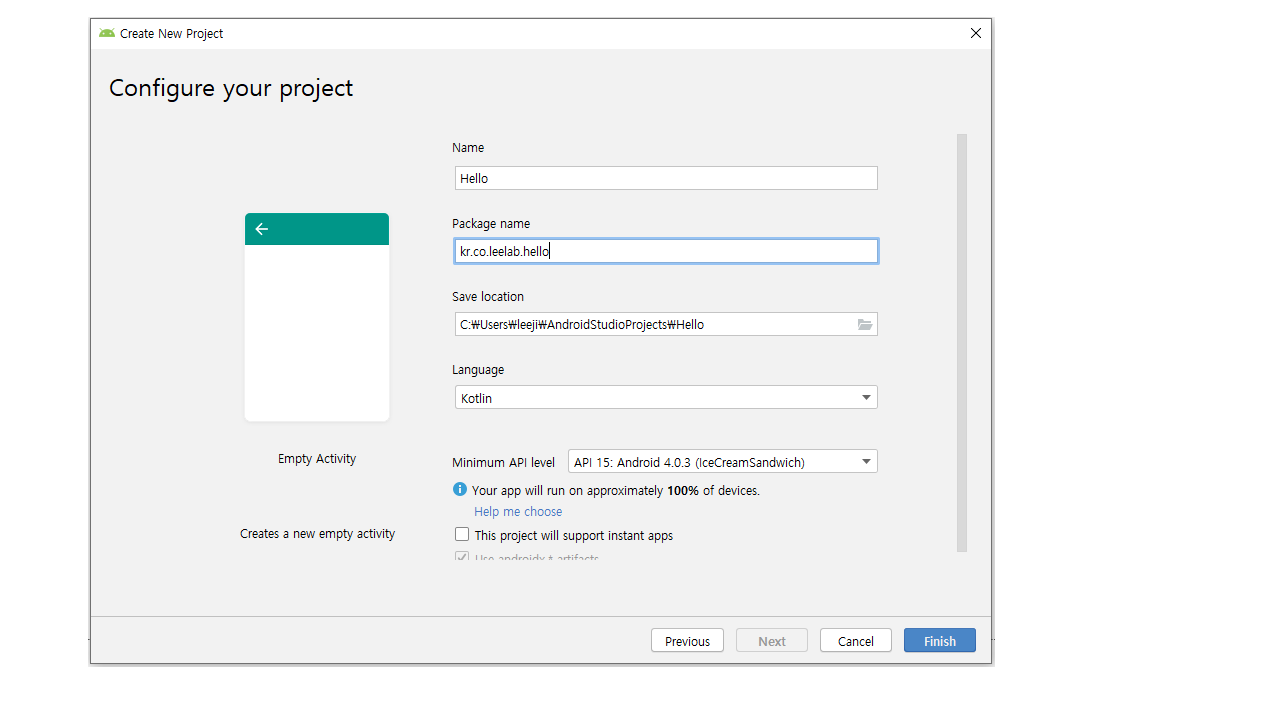Screen dimensions: 1280x720
Task: Click the Configure your project heading
Action: pyautogui.click(x=231, y=88)
